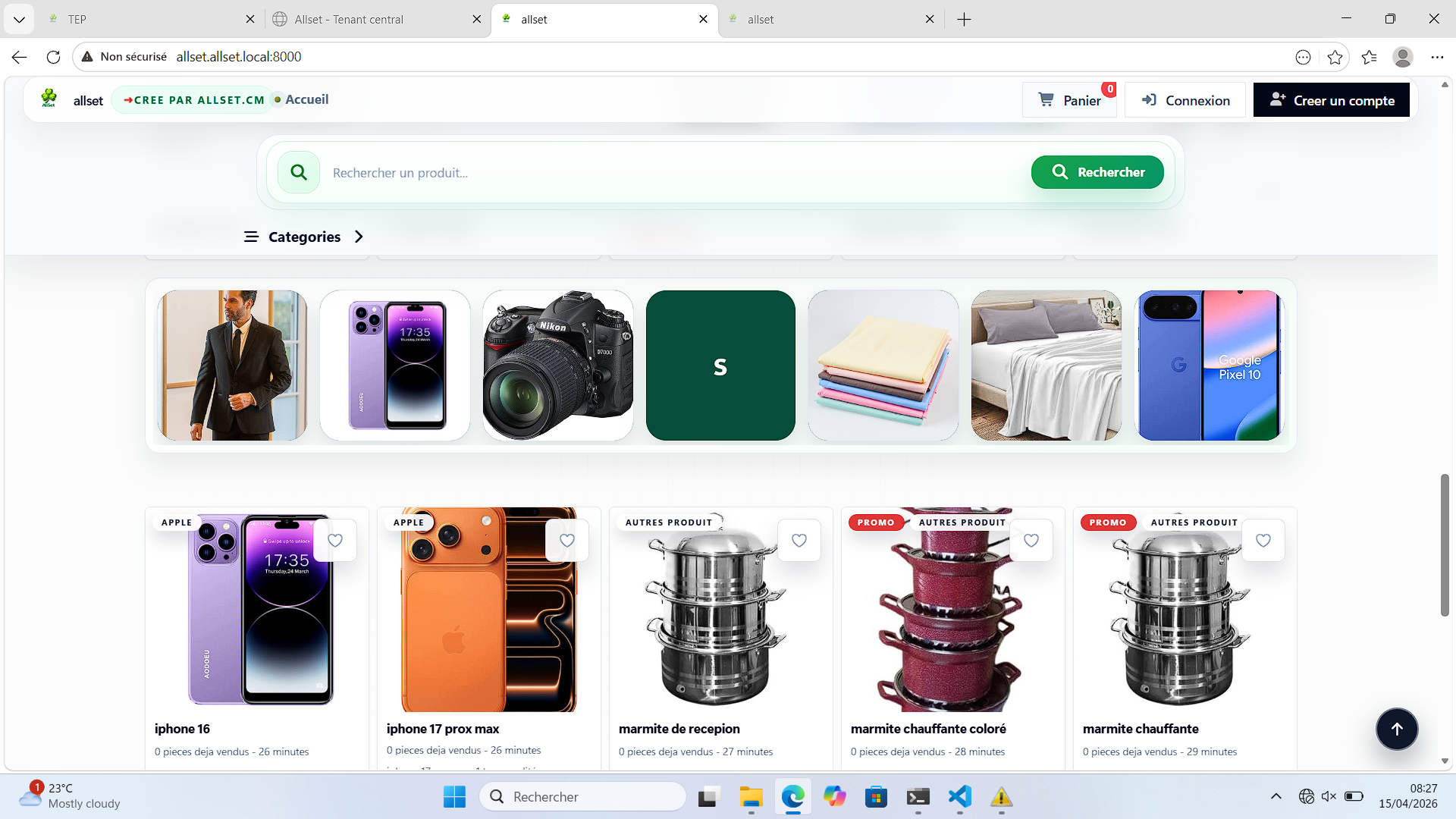Click Creer un compte button
This screenshot has width=1456, height=819.
(1332, 100)
